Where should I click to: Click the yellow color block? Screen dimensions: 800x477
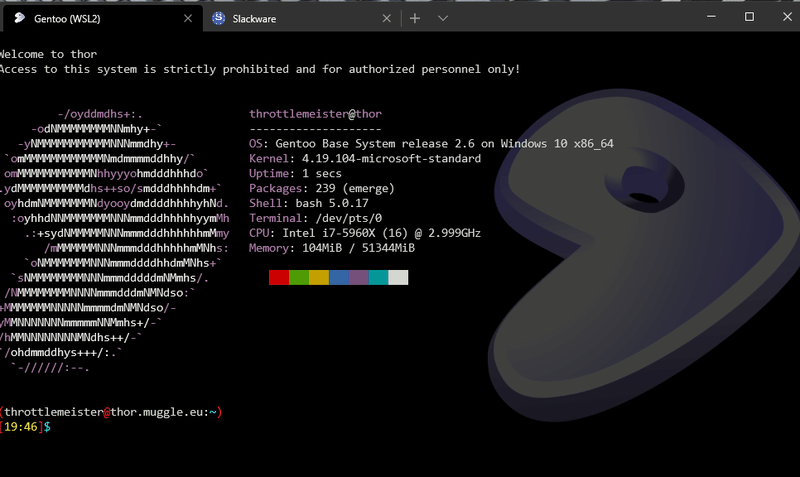pos(319,278)
